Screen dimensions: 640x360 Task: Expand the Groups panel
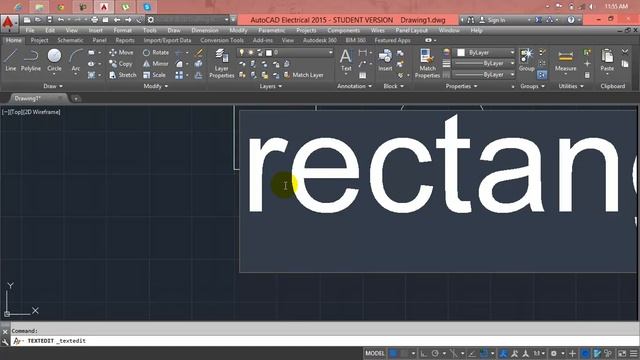point(532,86)
